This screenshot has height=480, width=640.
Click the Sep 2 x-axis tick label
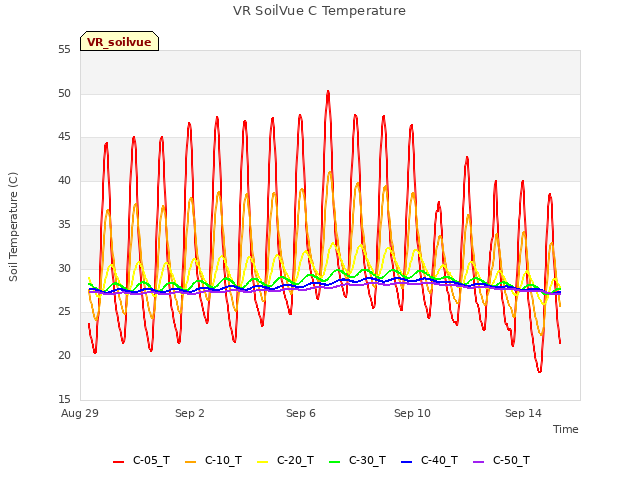click(x=190, y=413)
